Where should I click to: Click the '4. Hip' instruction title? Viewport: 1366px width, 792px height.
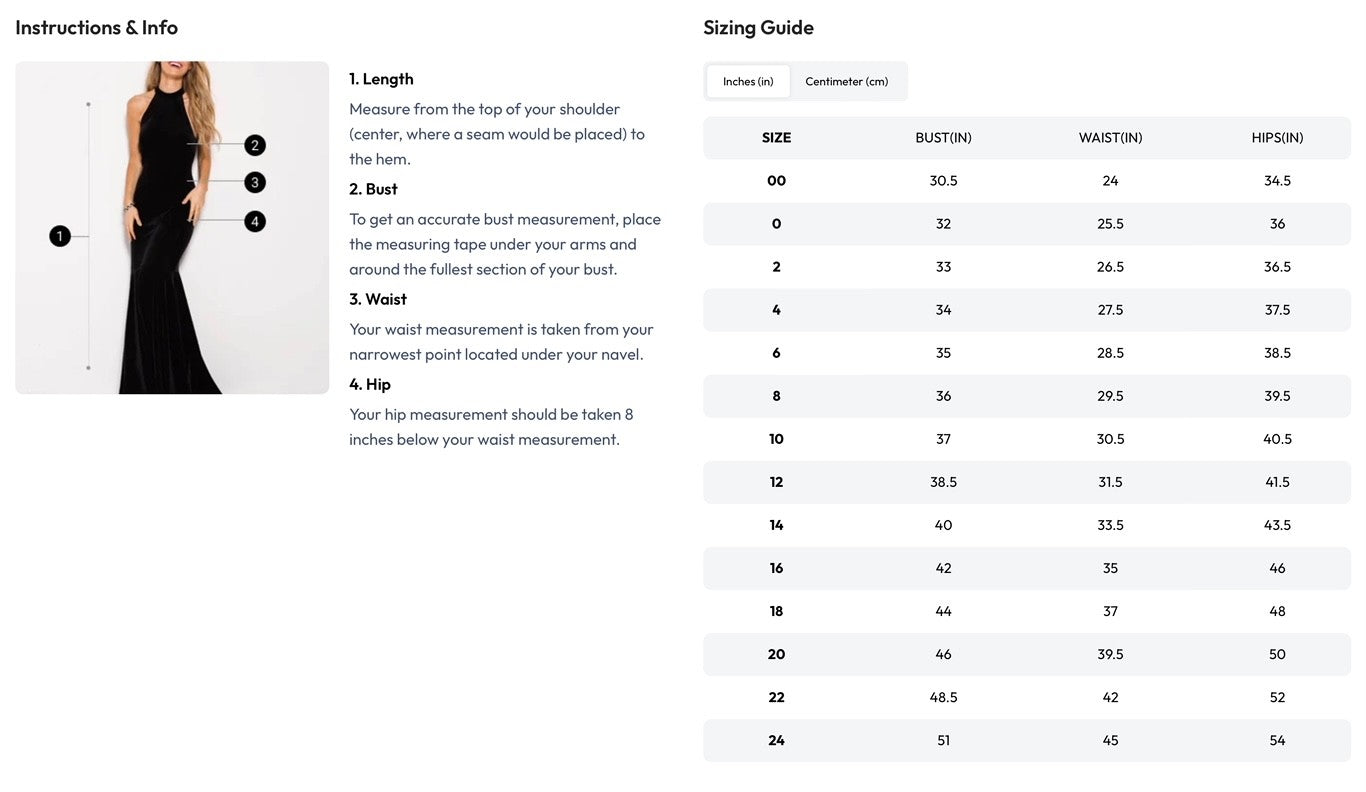(370, 384)
